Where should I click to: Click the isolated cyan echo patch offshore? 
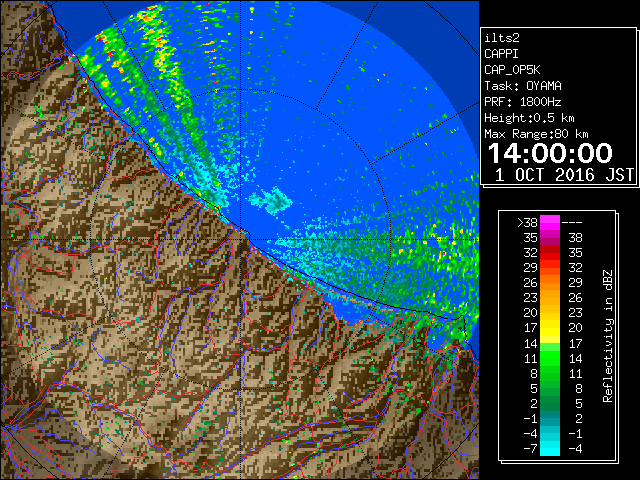(271, 200)
